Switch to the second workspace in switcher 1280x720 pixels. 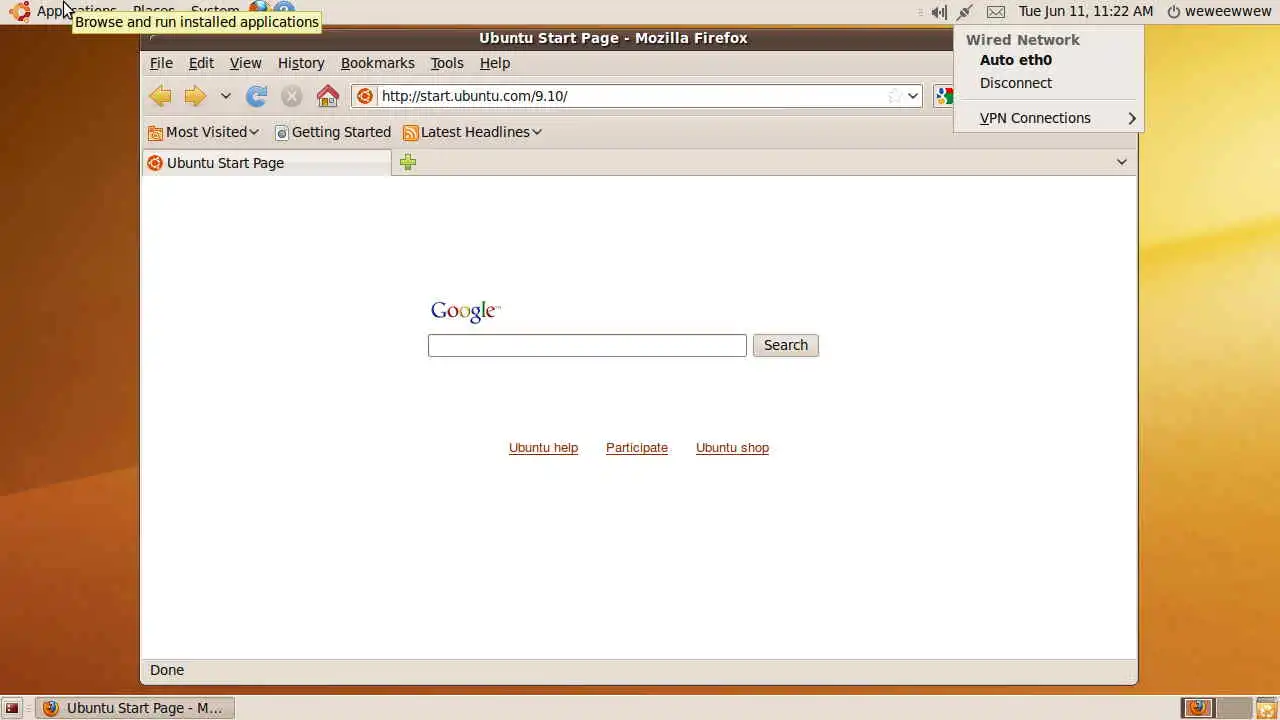tap(1234, 708)
